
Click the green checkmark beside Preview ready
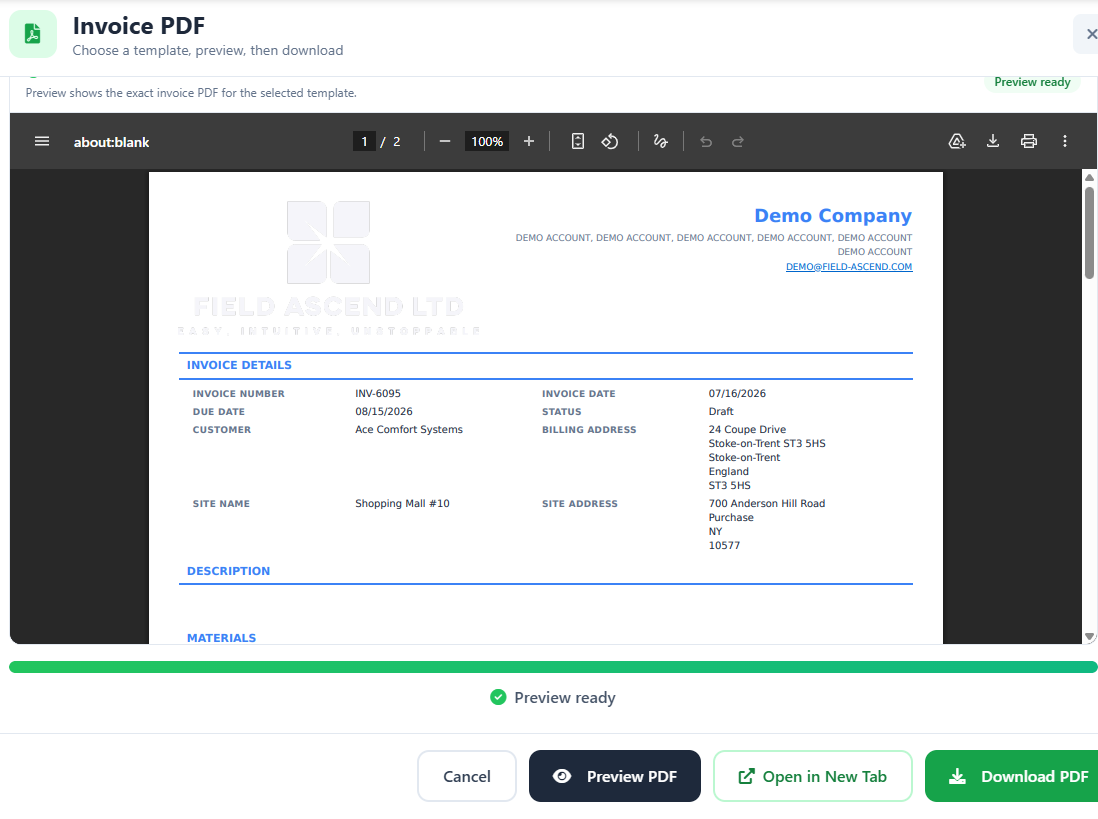click(498, 697)
